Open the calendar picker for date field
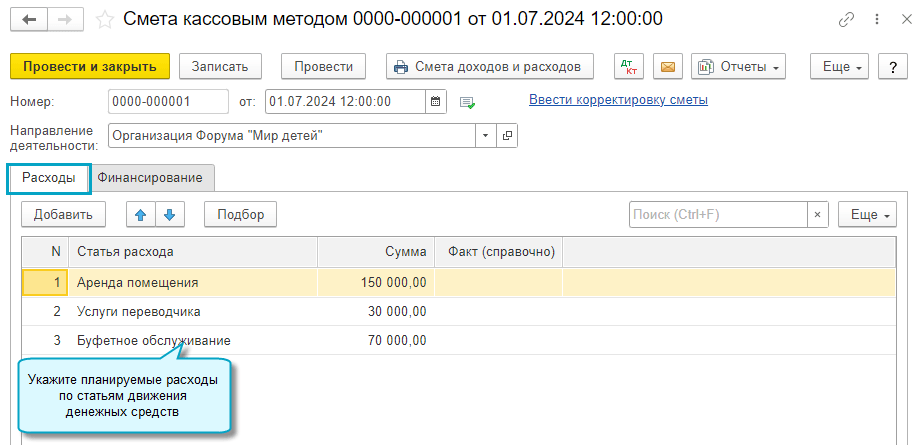This screenshot has height=445, width=913. coord(435,101)
